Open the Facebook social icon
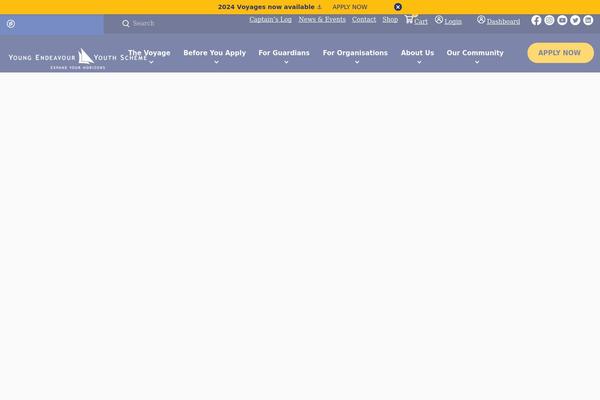The image size is (600, 400). 536,20
